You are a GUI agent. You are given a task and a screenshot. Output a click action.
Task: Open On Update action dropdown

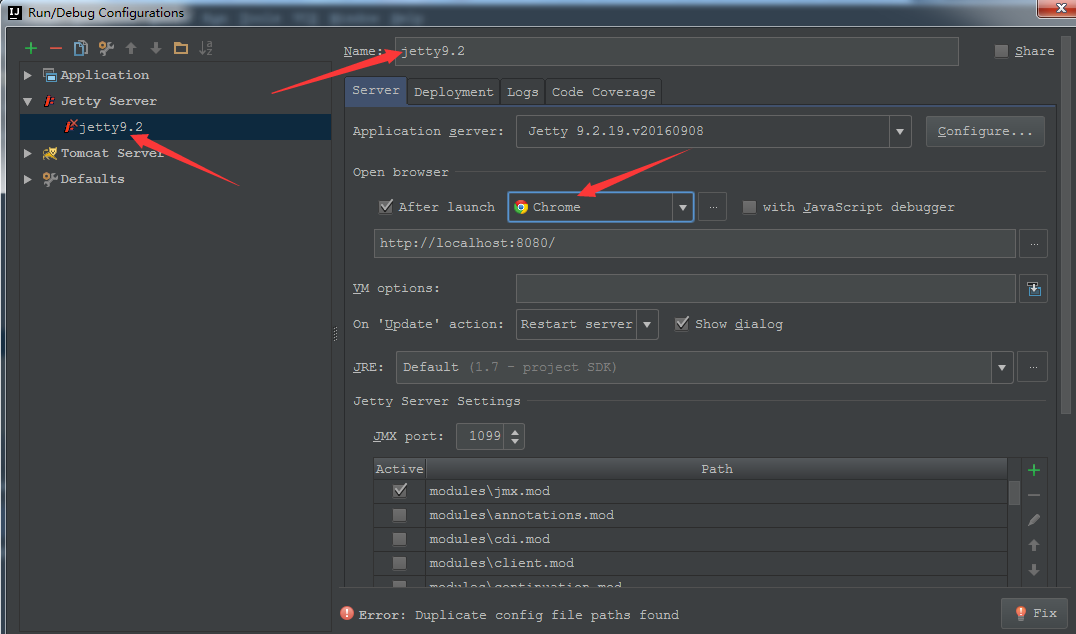(646, 325)
